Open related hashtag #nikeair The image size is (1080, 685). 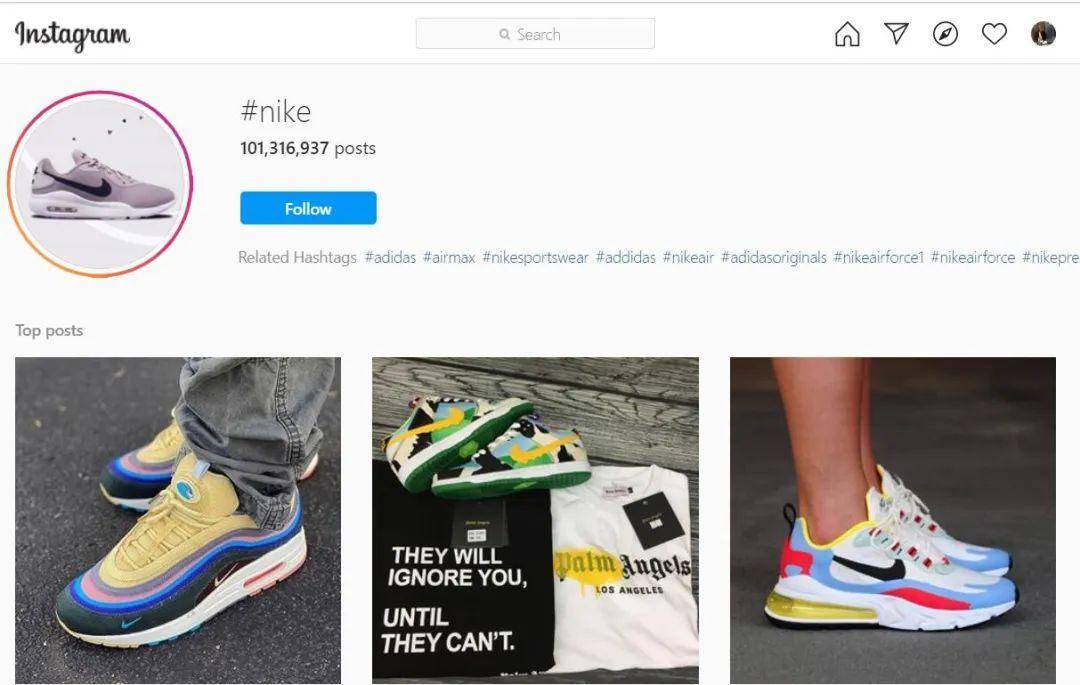(x=688, y=257)
